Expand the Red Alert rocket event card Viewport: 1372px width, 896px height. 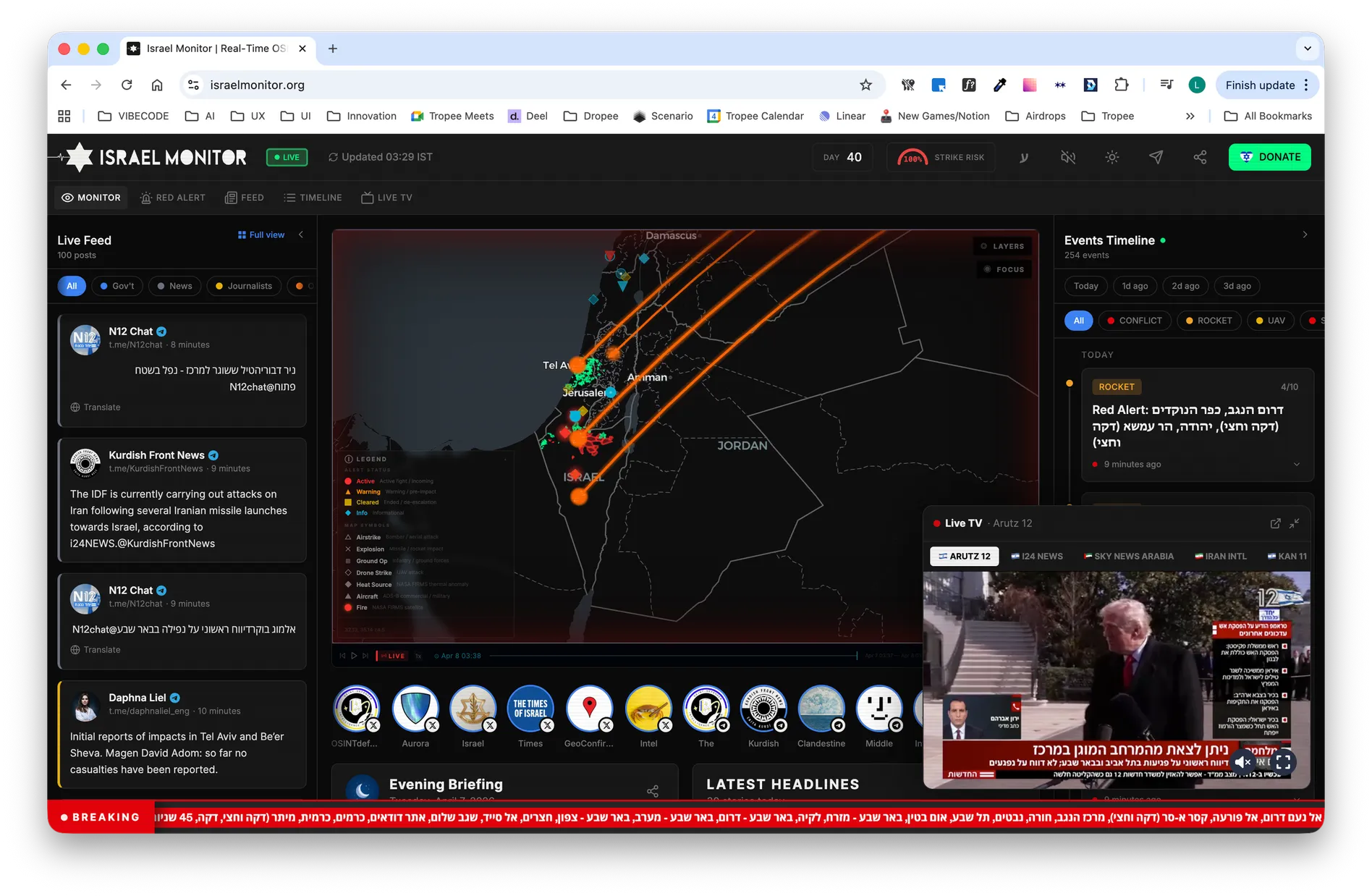tap(1297, 465)
